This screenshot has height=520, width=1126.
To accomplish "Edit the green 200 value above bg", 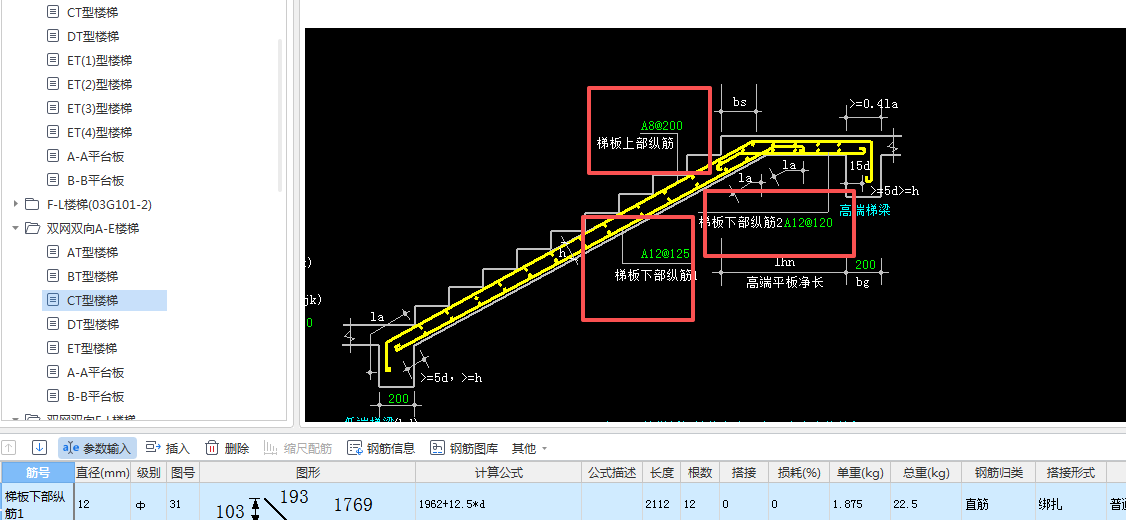I will point(865,265).
